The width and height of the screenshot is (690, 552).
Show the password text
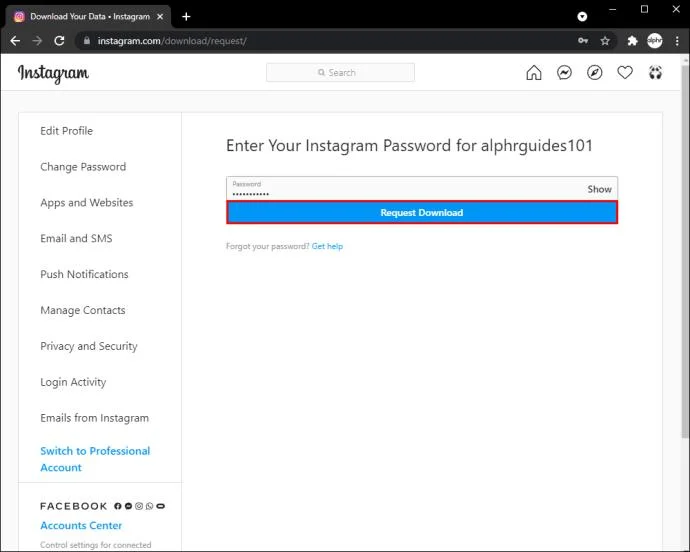(x=599, y=189)
